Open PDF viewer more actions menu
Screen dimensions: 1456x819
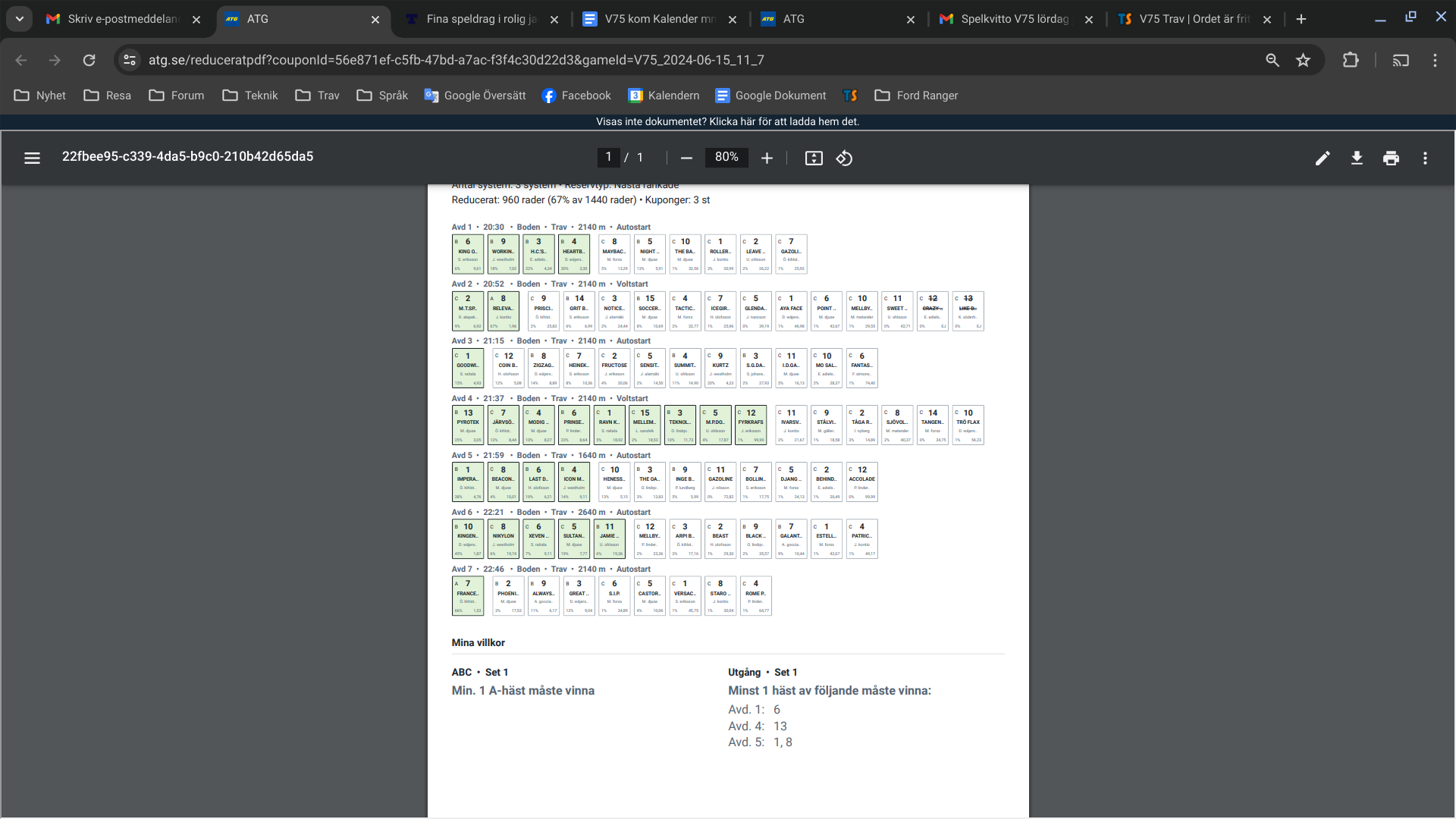(x=1425, y=158)
